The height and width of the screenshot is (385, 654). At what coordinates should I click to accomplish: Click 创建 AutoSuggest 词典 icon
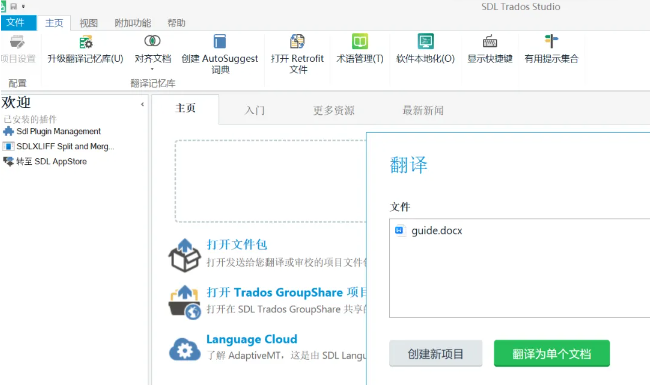point(220,42)
